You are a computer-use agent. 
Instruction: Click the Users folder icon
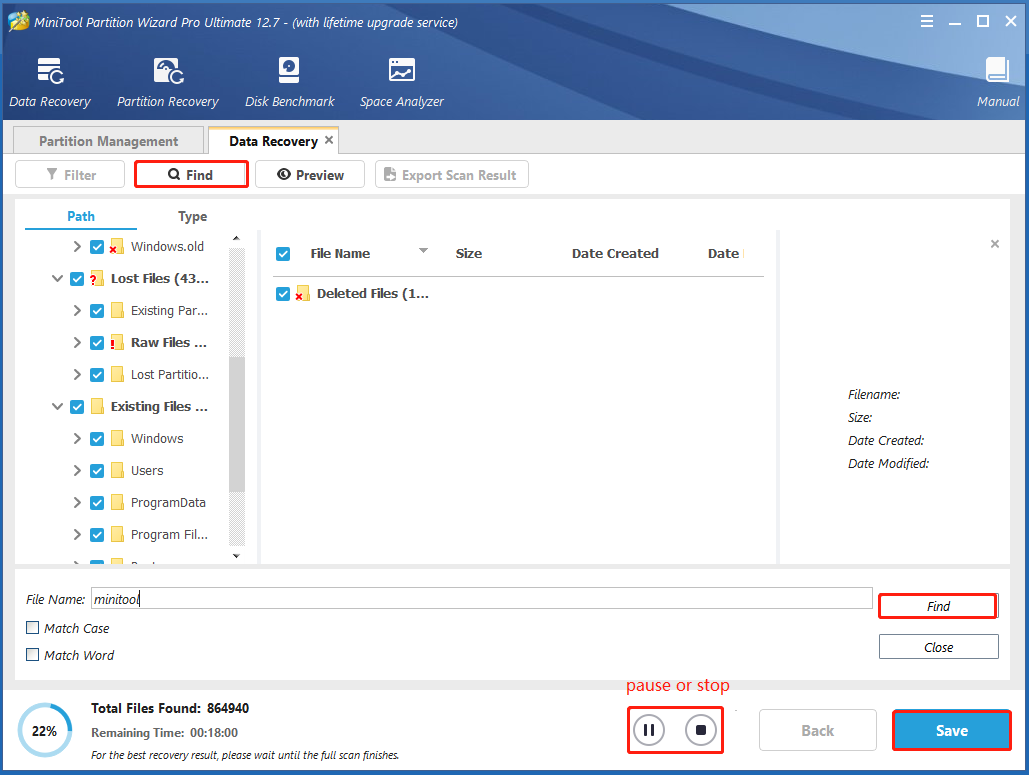[117, 471]
